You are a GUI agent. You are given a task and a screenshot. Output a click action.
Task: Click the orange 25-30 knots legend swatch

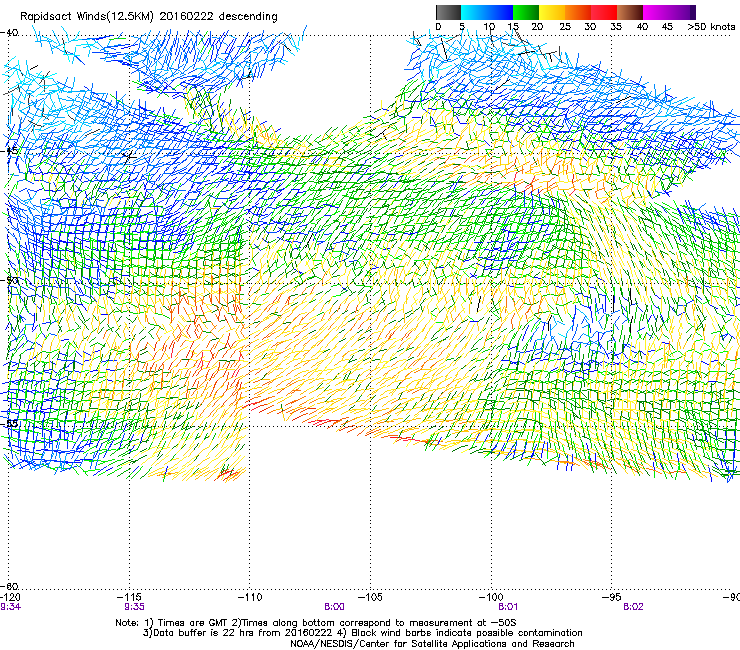tap(578, 12)
